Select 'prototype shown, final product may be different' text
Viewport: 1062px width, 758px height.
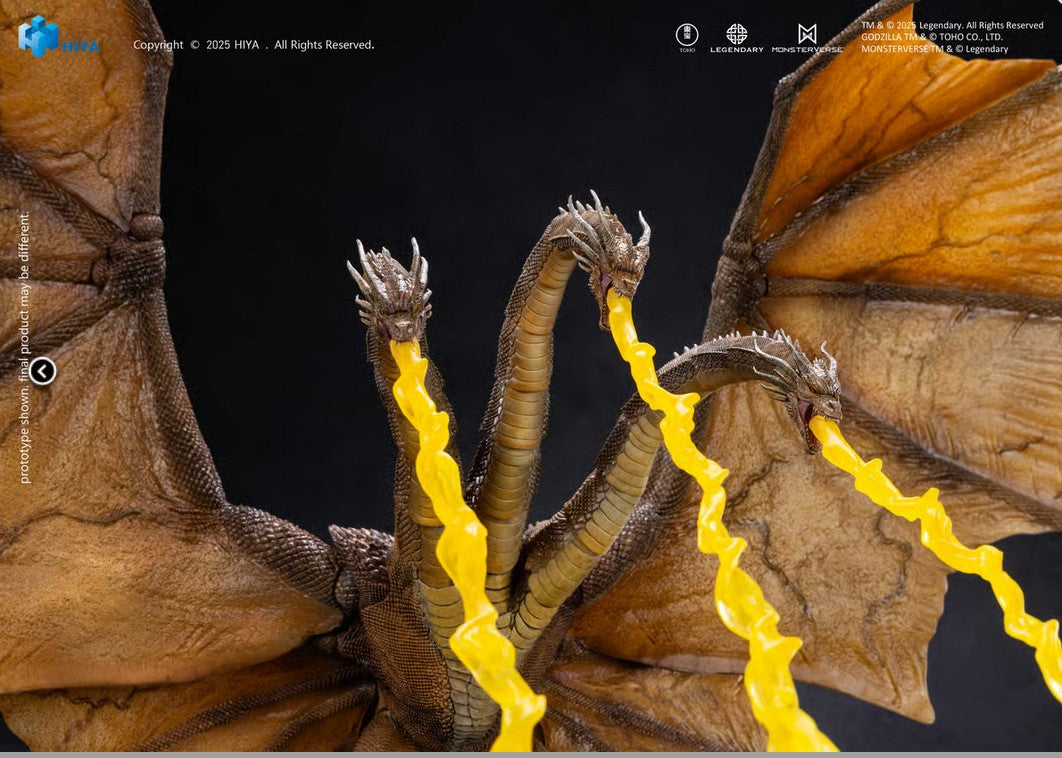[25, 348]
